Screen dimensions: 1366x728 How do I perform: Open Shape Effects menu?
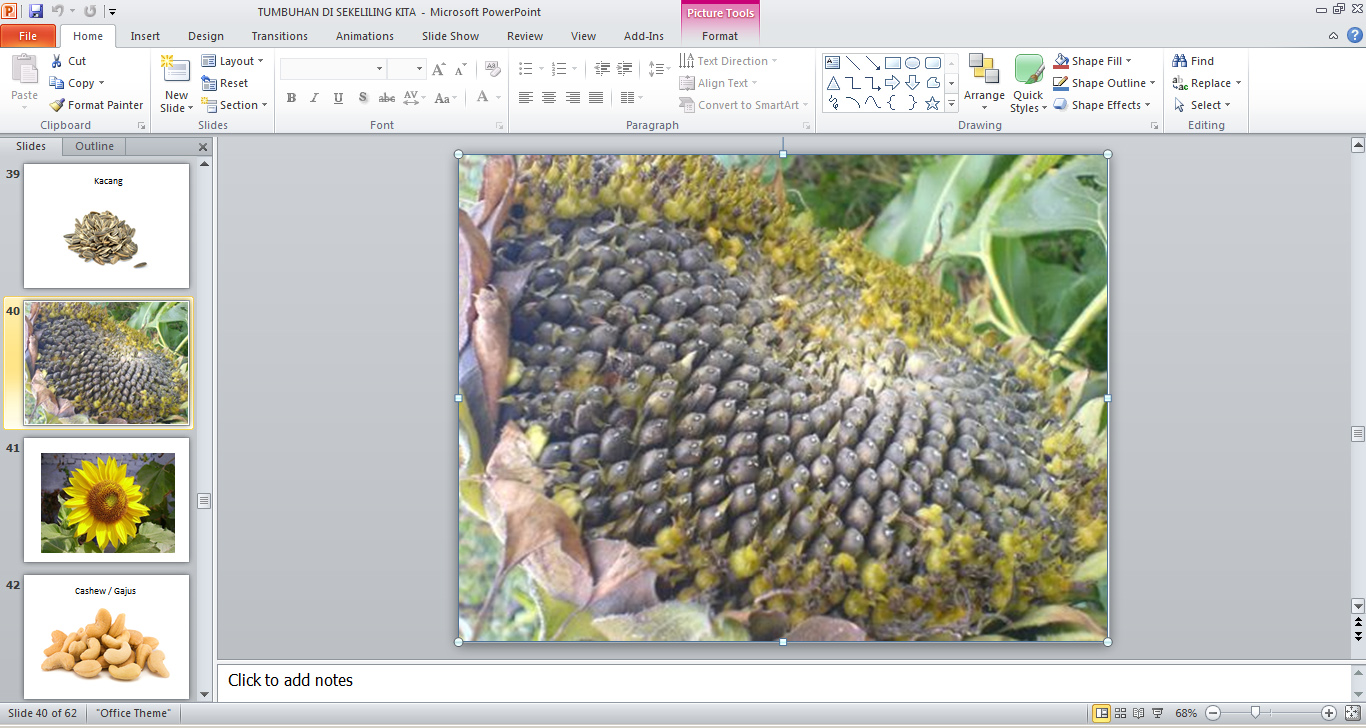tap(1102, 105)
